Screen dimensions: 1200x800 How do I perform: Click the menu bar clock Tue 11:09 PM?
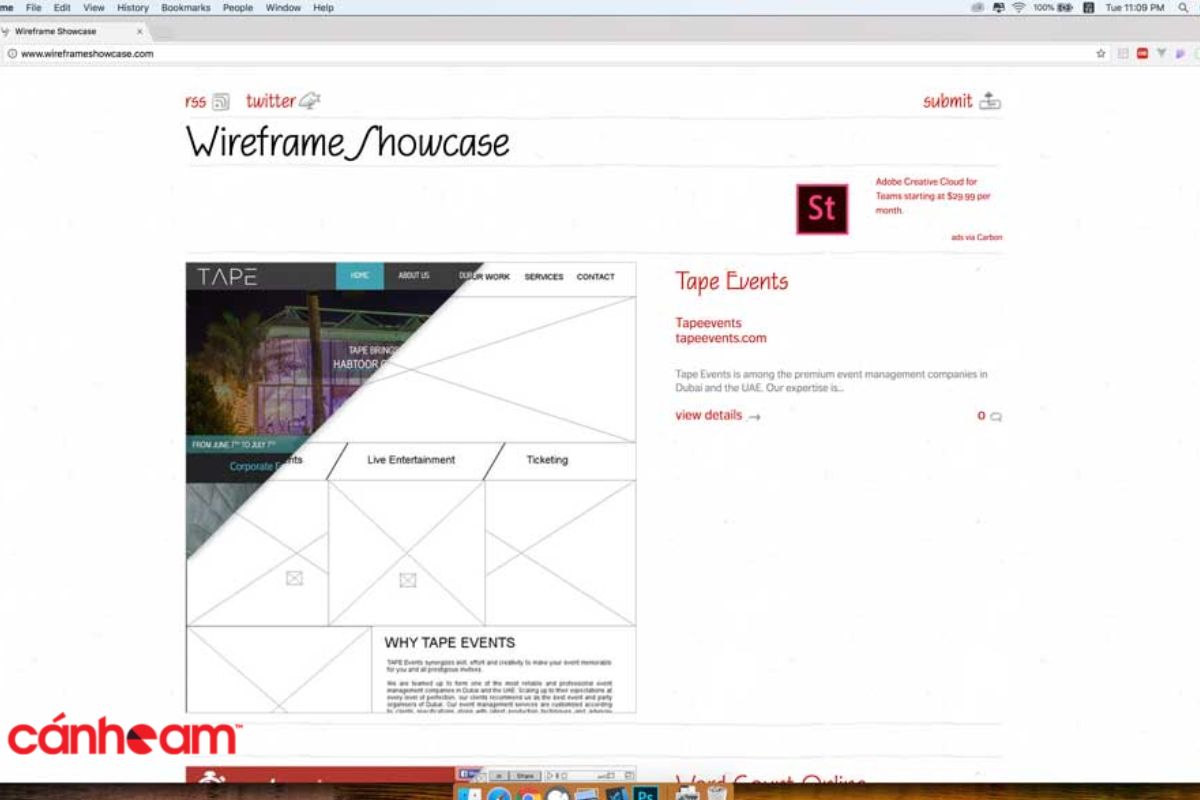[x=1135, y=7]
